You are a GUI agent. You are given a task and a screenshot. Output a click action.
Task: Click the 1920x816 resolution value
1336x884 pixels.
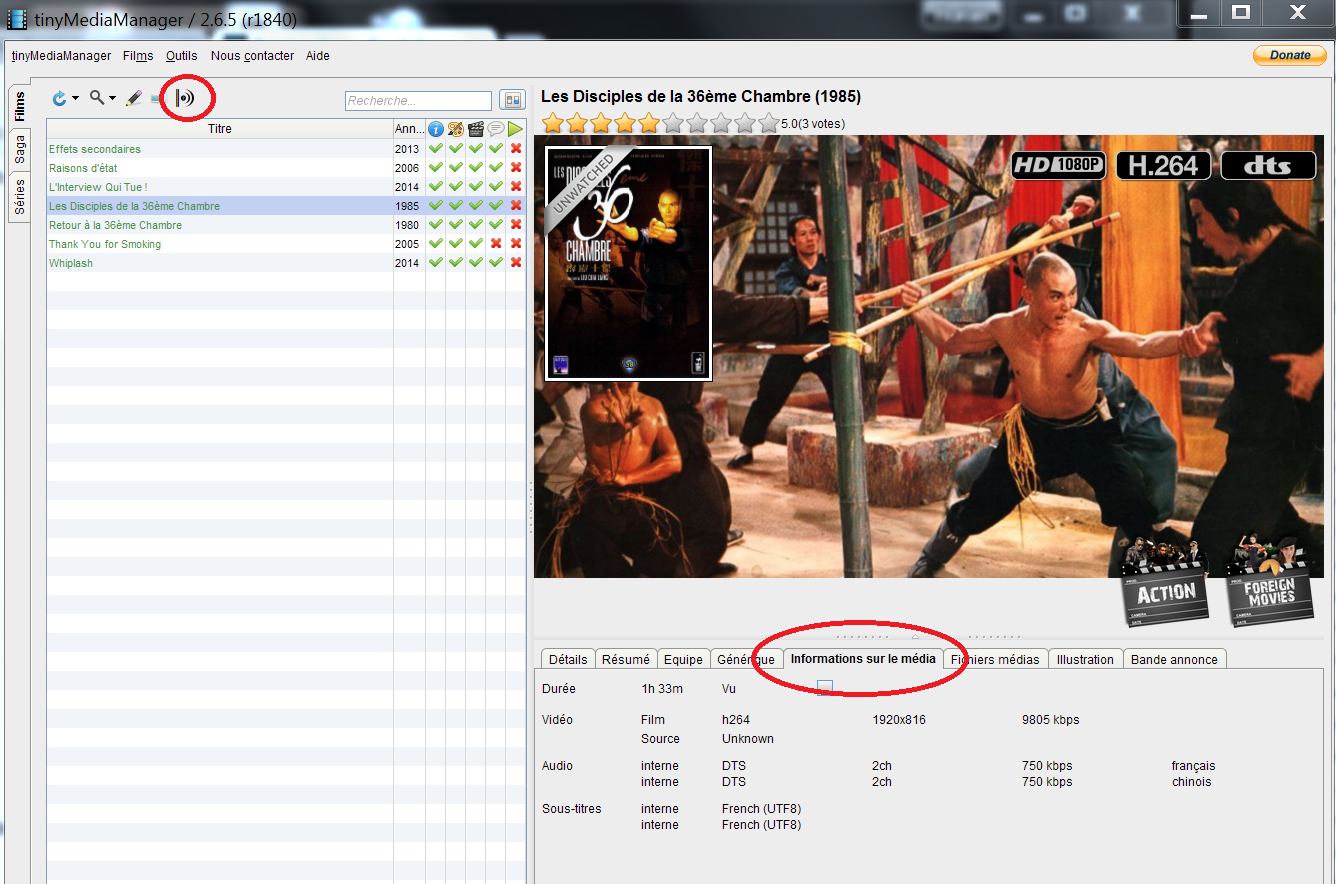click(899, 720)
